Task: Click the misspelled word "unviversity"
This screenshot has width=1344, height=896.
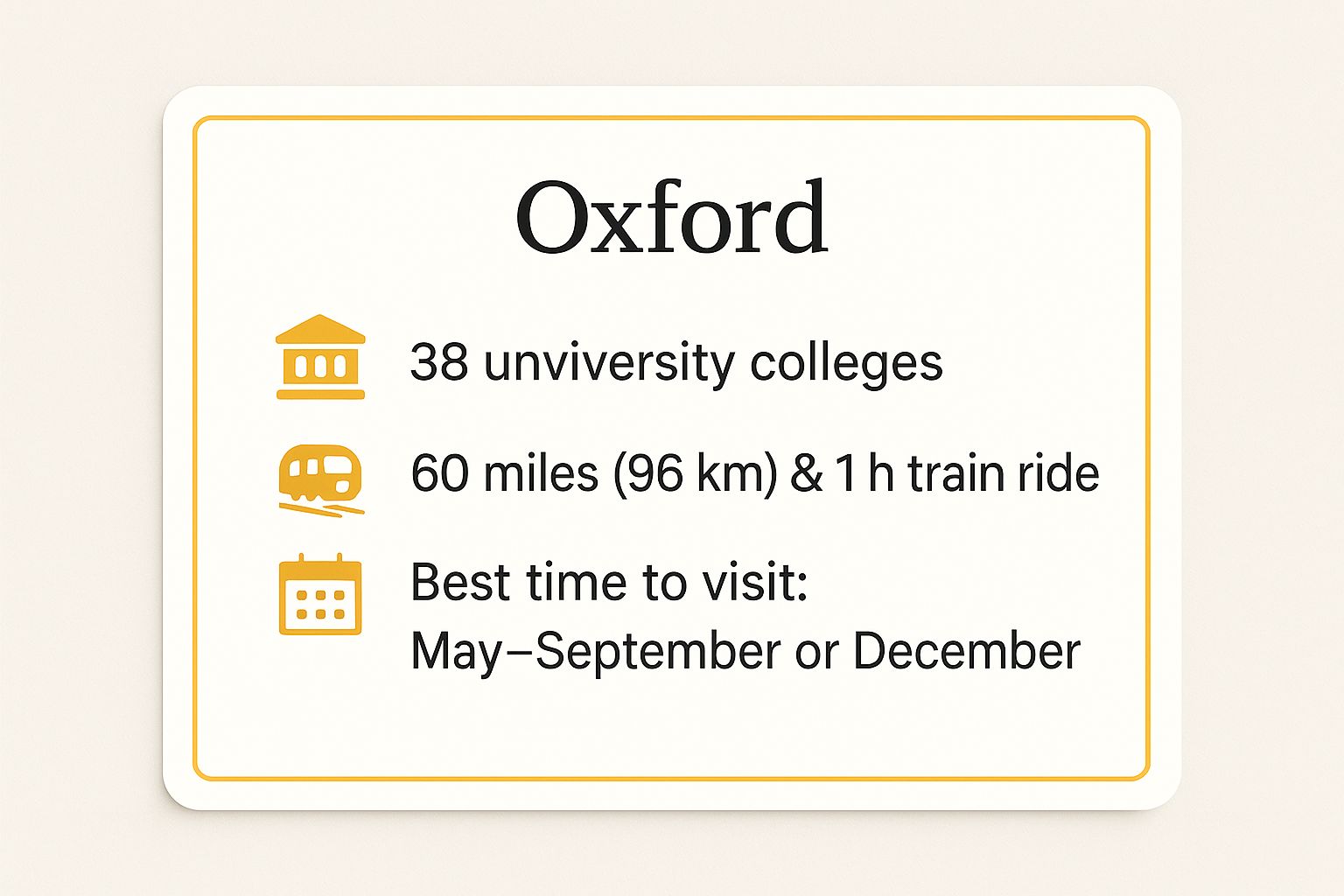Action: coord(609,363)
